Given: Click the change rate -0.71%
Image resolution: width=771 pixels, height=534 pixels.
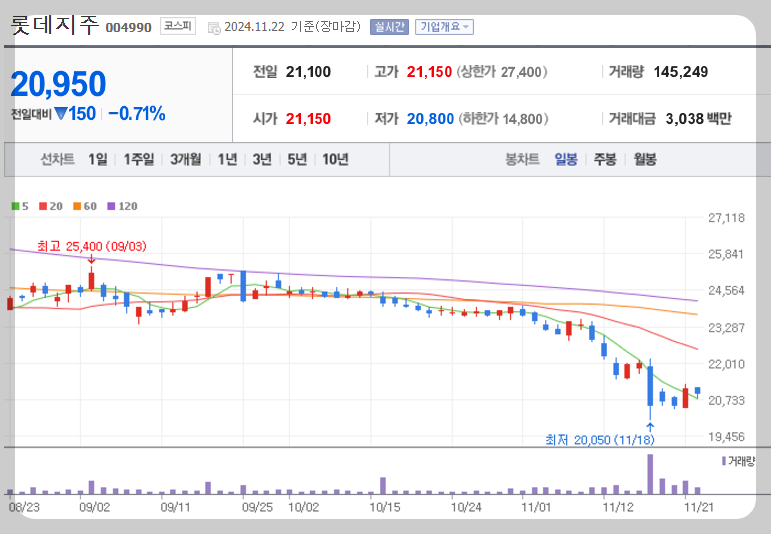Looking at the screenshot, I should coord(137,114).
